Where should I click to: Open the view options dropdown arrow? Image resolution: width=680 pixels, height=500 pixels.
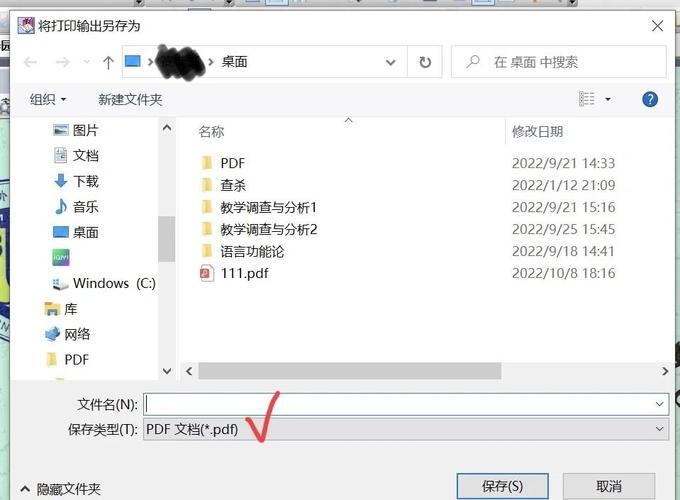(x=608, y=99)
